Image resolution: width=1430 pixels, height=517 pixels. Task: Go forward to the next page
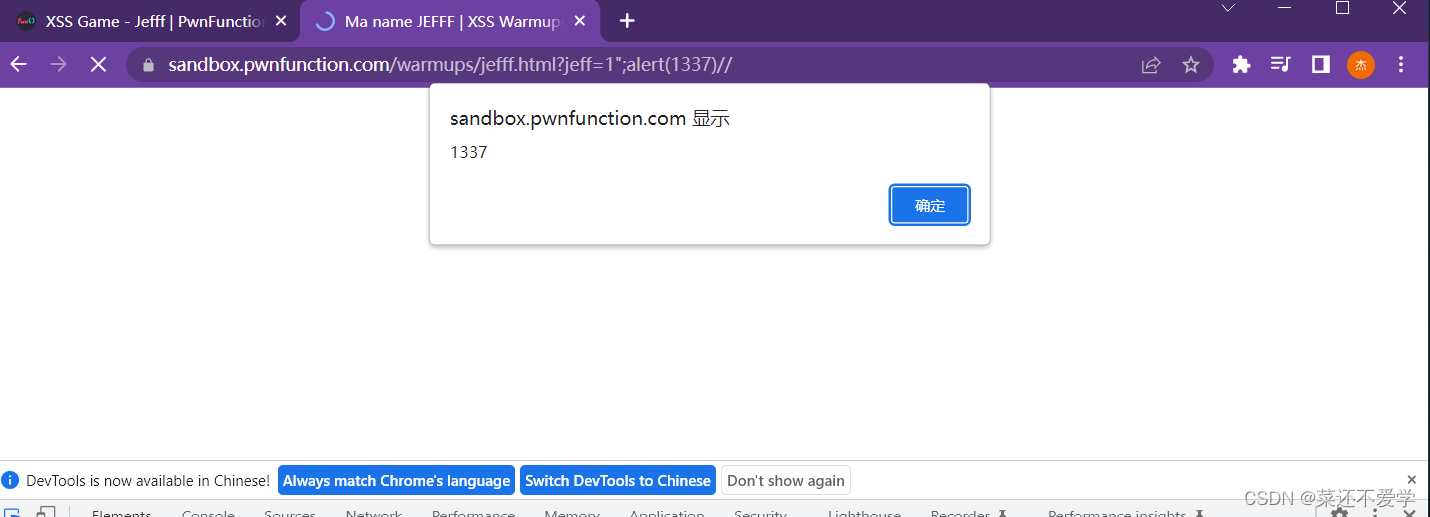click(x=58, y=64)
